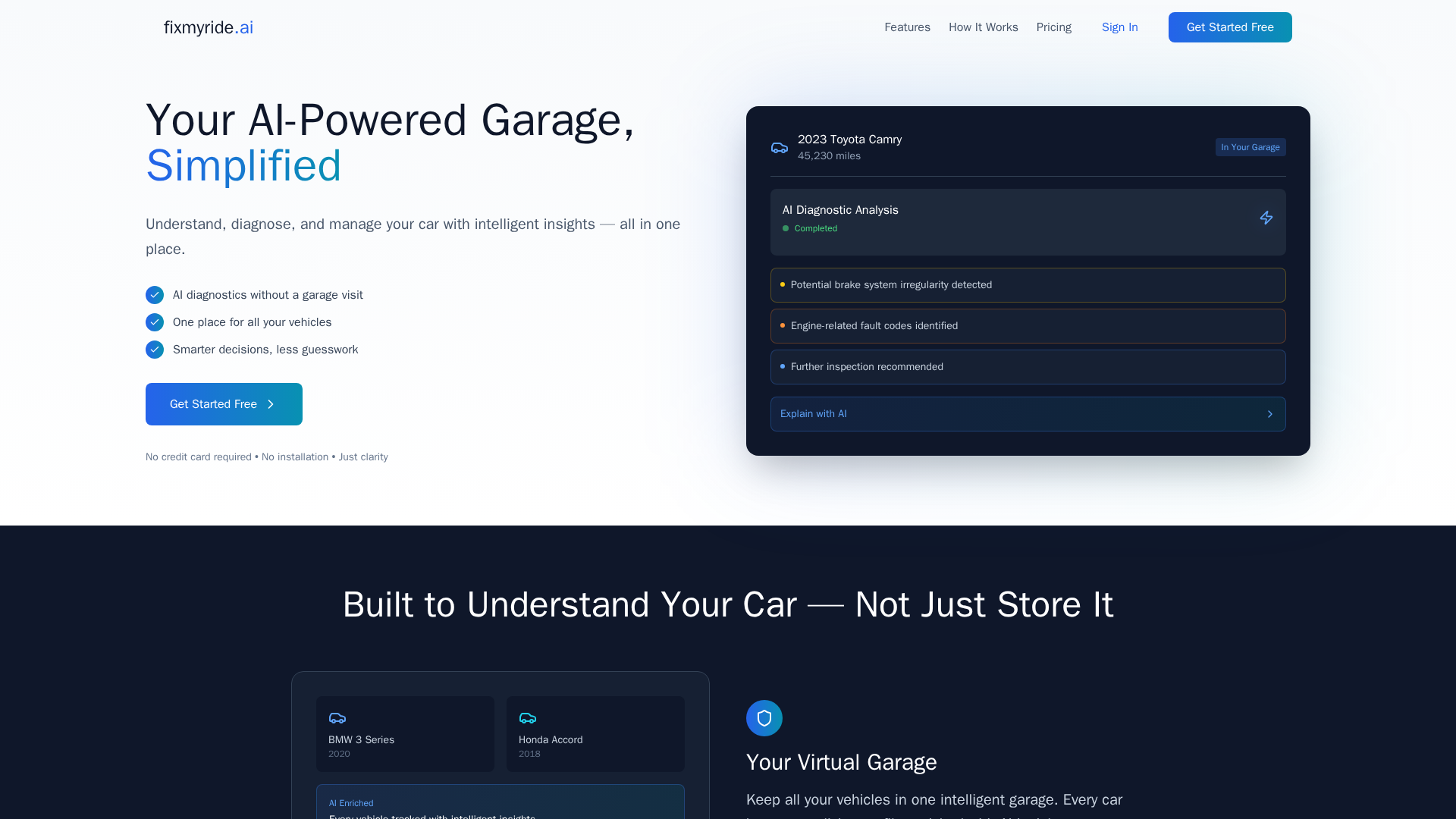Select the In Your Garage badge
This screenshot has width=1456, height=819.
coord(1250,147)
